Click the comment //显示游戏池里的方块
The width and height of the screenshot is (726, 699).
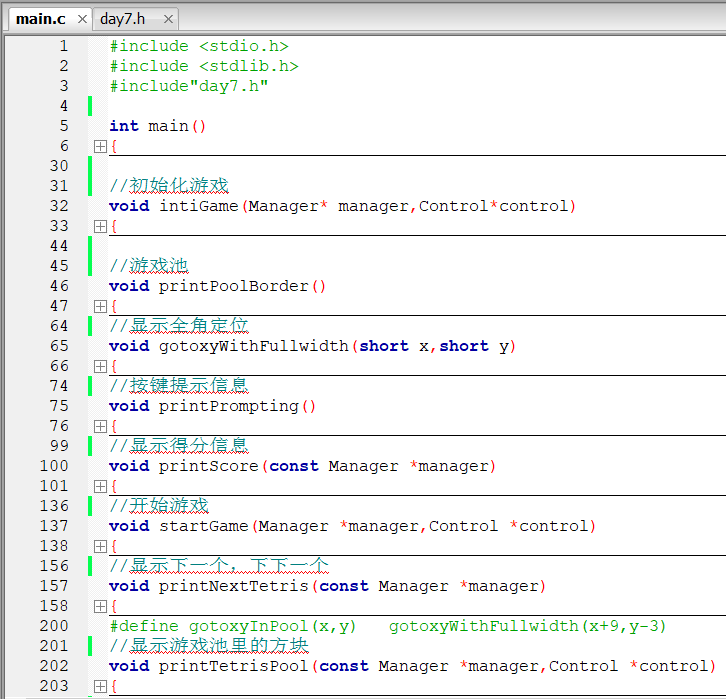coord(209,645)
